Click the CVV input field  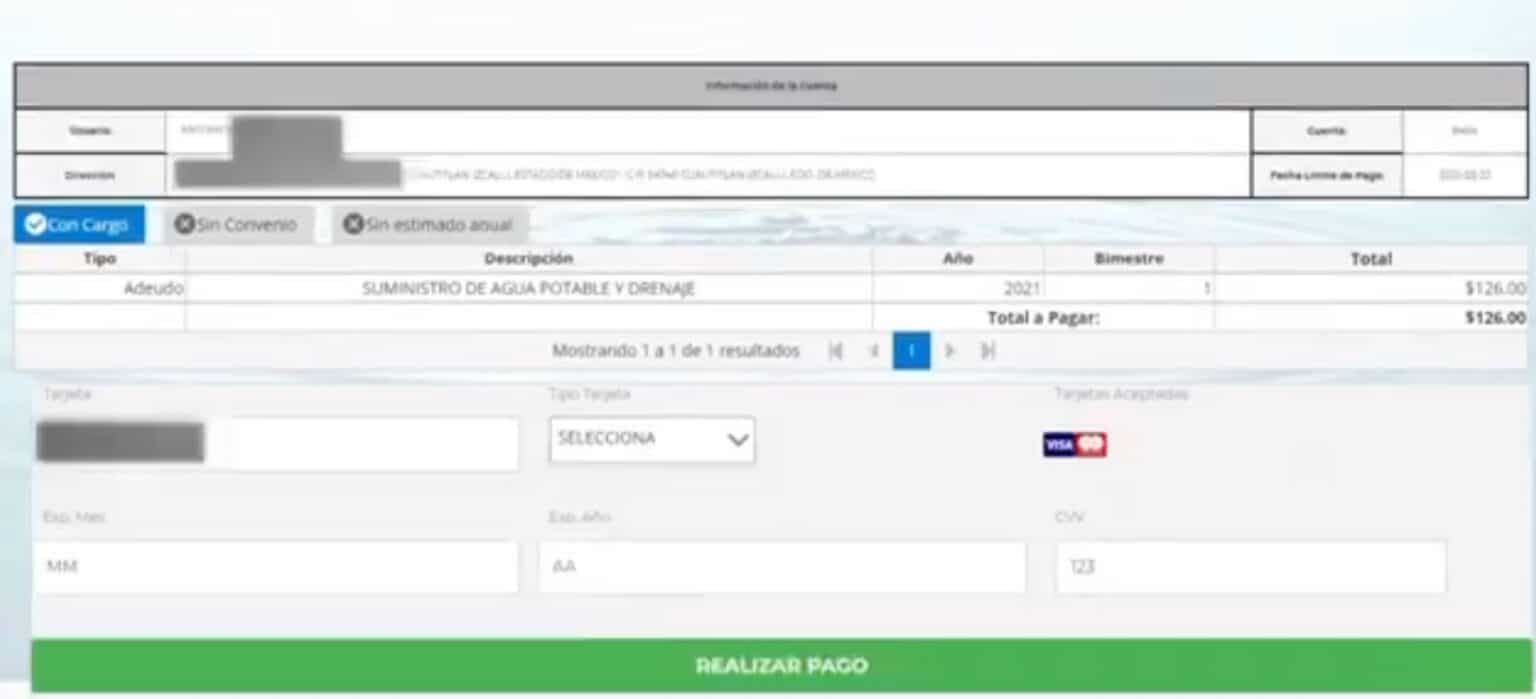coord(1250,566)
